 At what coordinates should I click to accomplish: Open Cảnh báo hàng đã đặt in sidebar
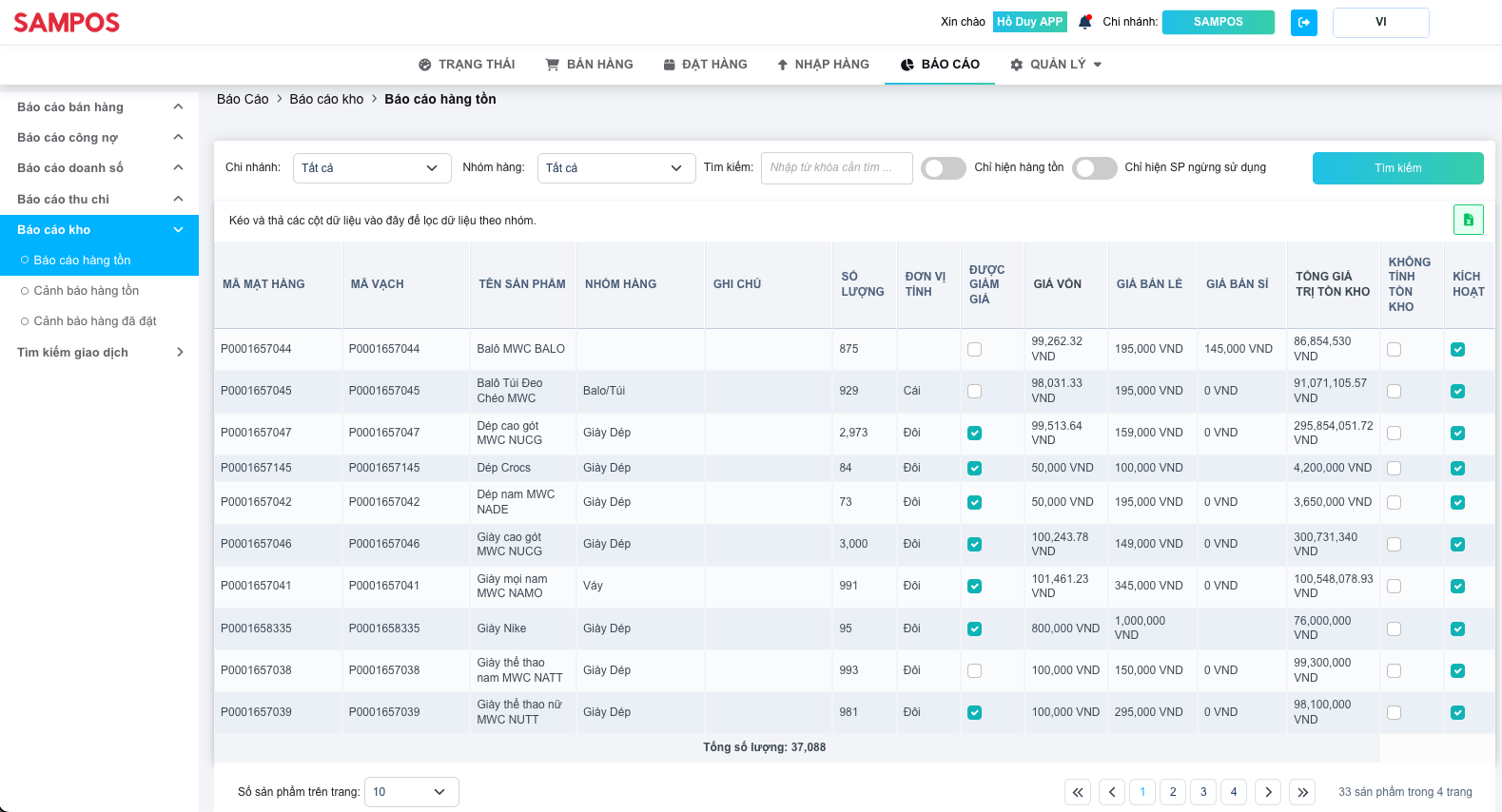(99, 320)
